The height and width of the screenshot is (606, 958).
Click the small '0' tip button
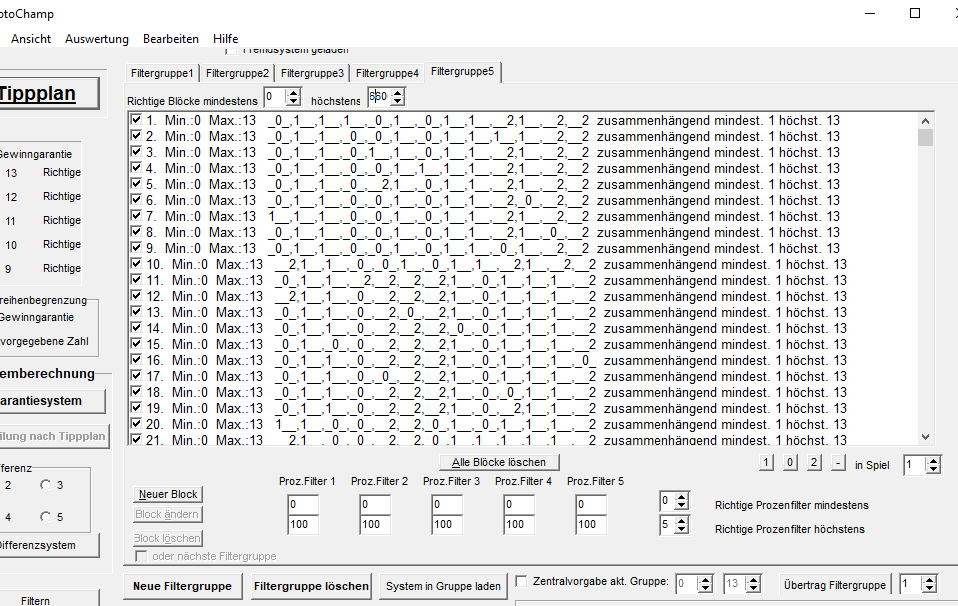point(790,463)
